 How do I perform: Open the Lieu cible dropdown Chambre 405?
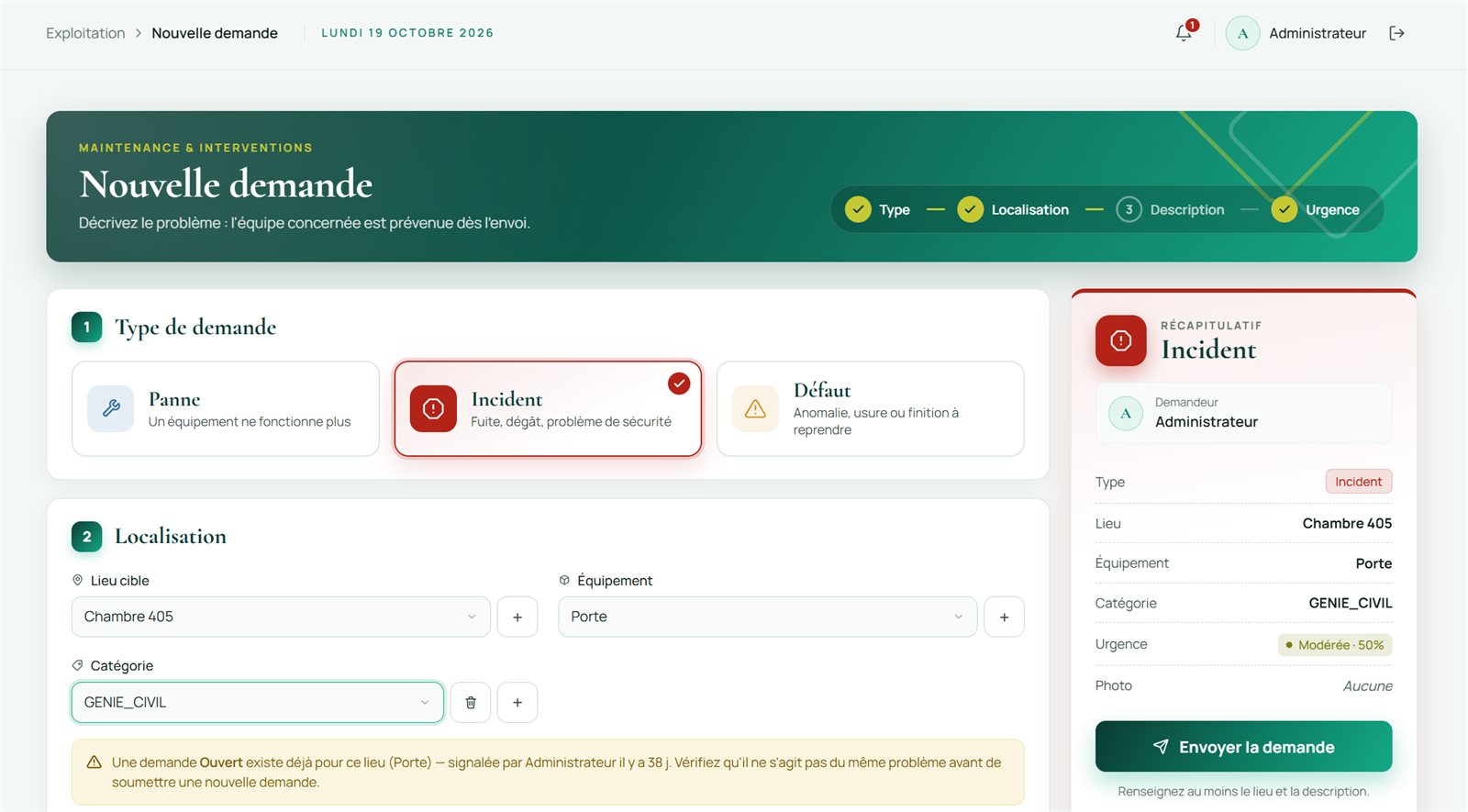(x=281, y=617)
